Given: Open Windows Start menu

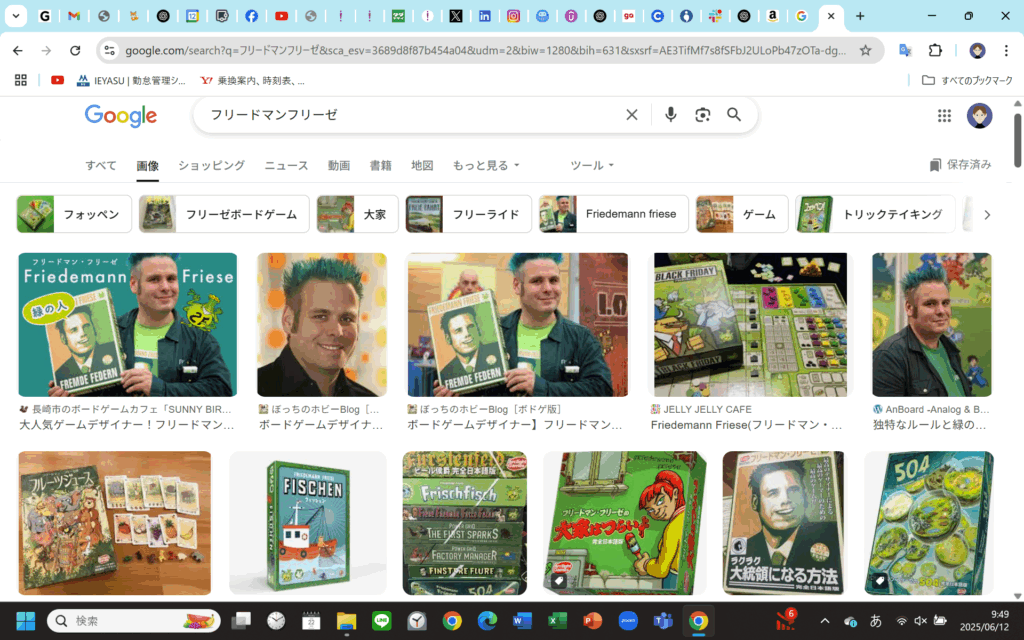Looking at the screenshot, I should pos(25,620).
